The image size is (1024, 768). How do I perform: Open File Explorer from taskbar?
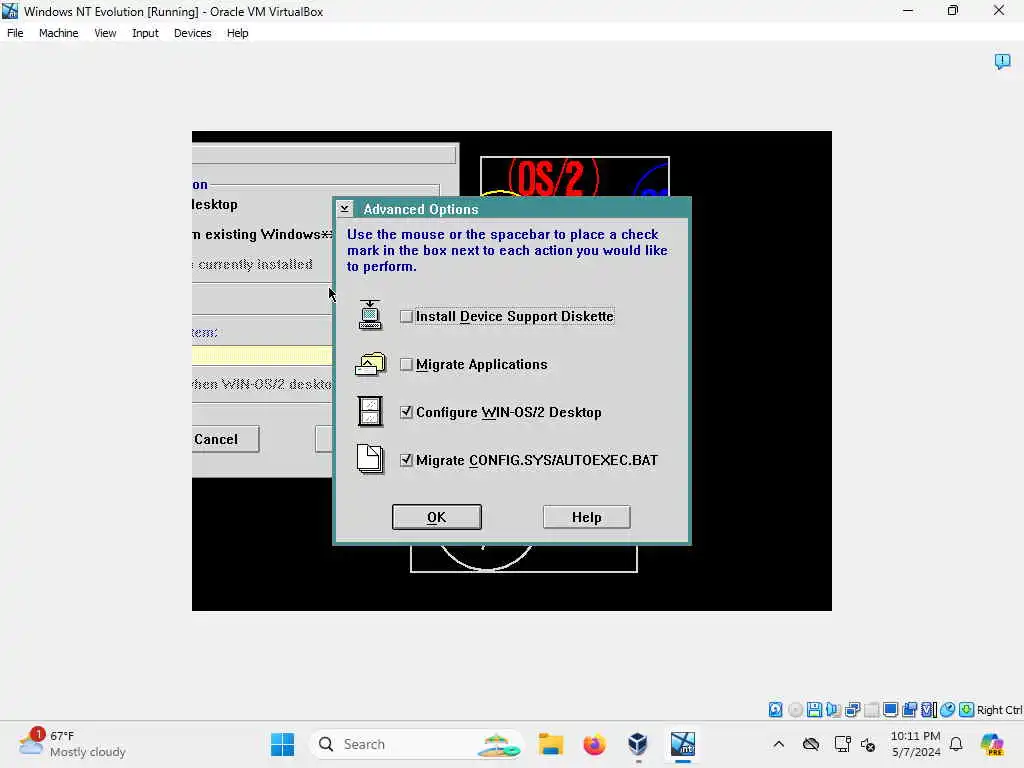[x=551, y=744]
